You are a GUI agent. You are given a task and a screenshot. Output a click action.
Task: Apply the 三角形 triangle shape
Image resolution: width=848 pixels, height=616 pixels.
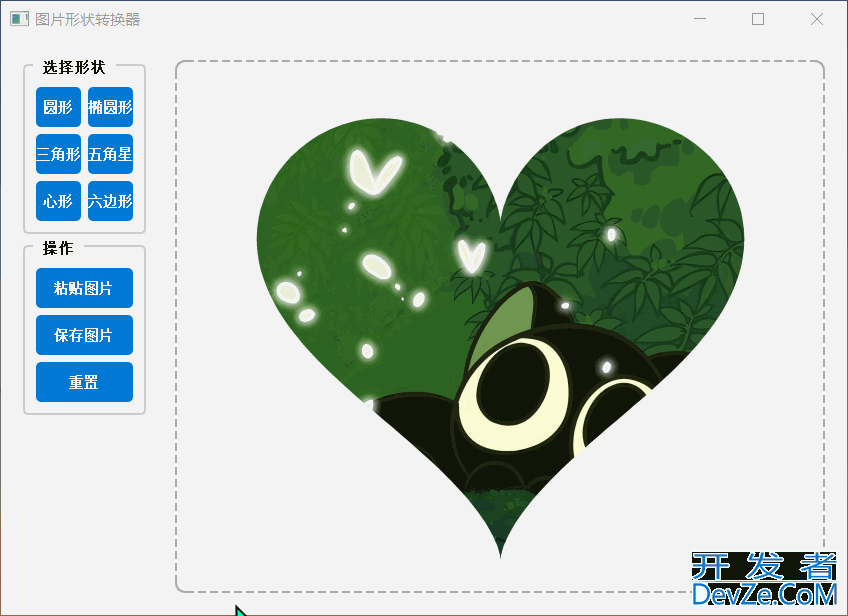[x=58, y=154]
